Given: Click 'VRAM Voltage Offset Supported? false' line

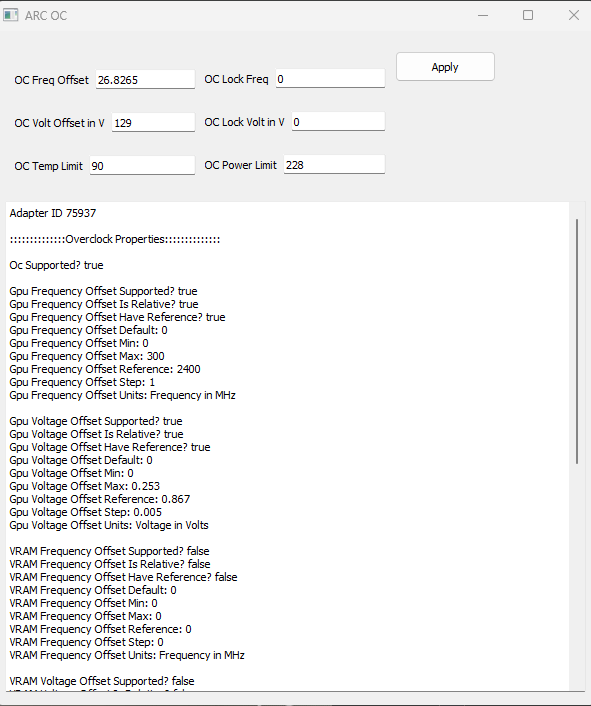Looking at the screenshot, I should (102, 682).
